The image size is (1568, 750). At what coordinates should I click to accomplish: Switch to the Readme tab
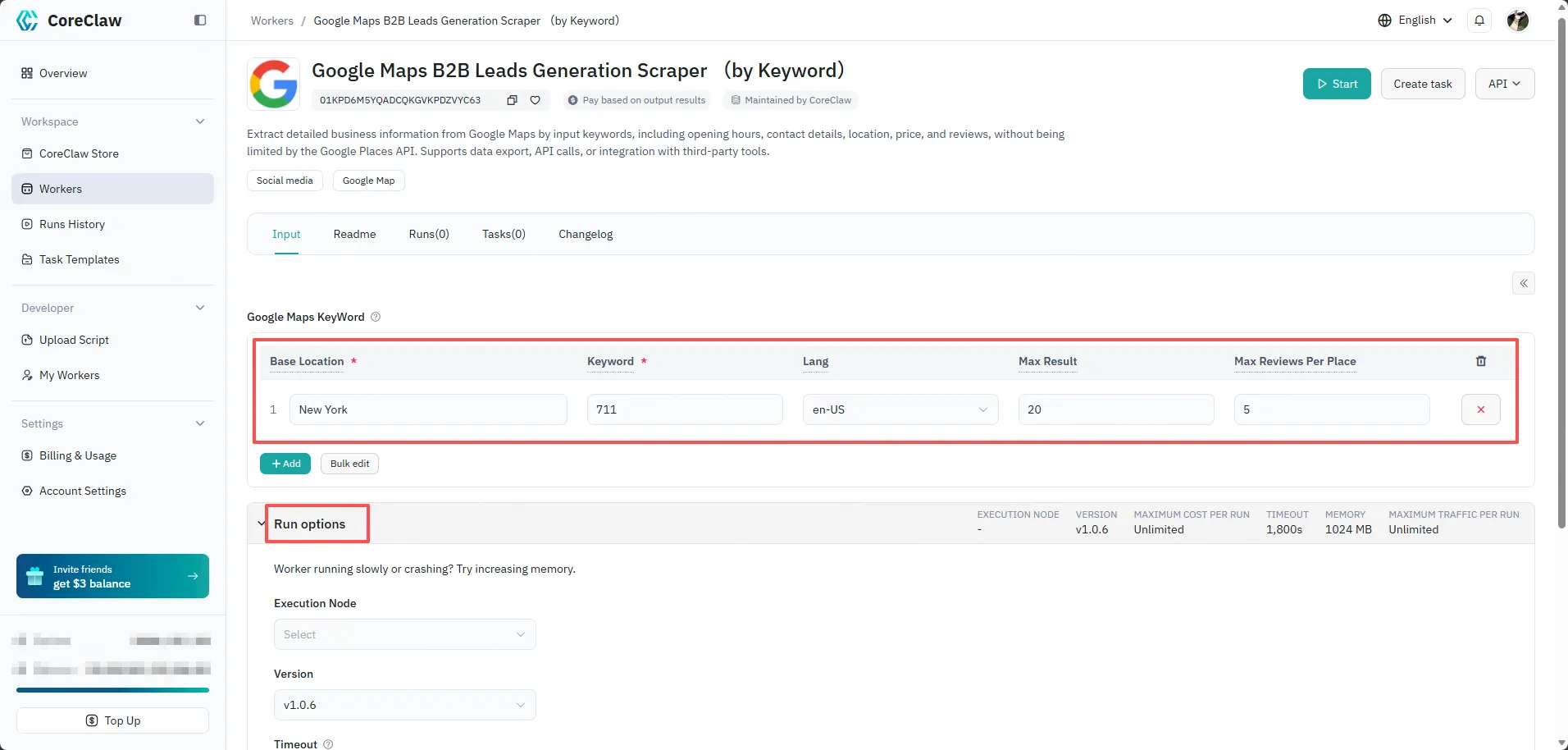point(354,234)
